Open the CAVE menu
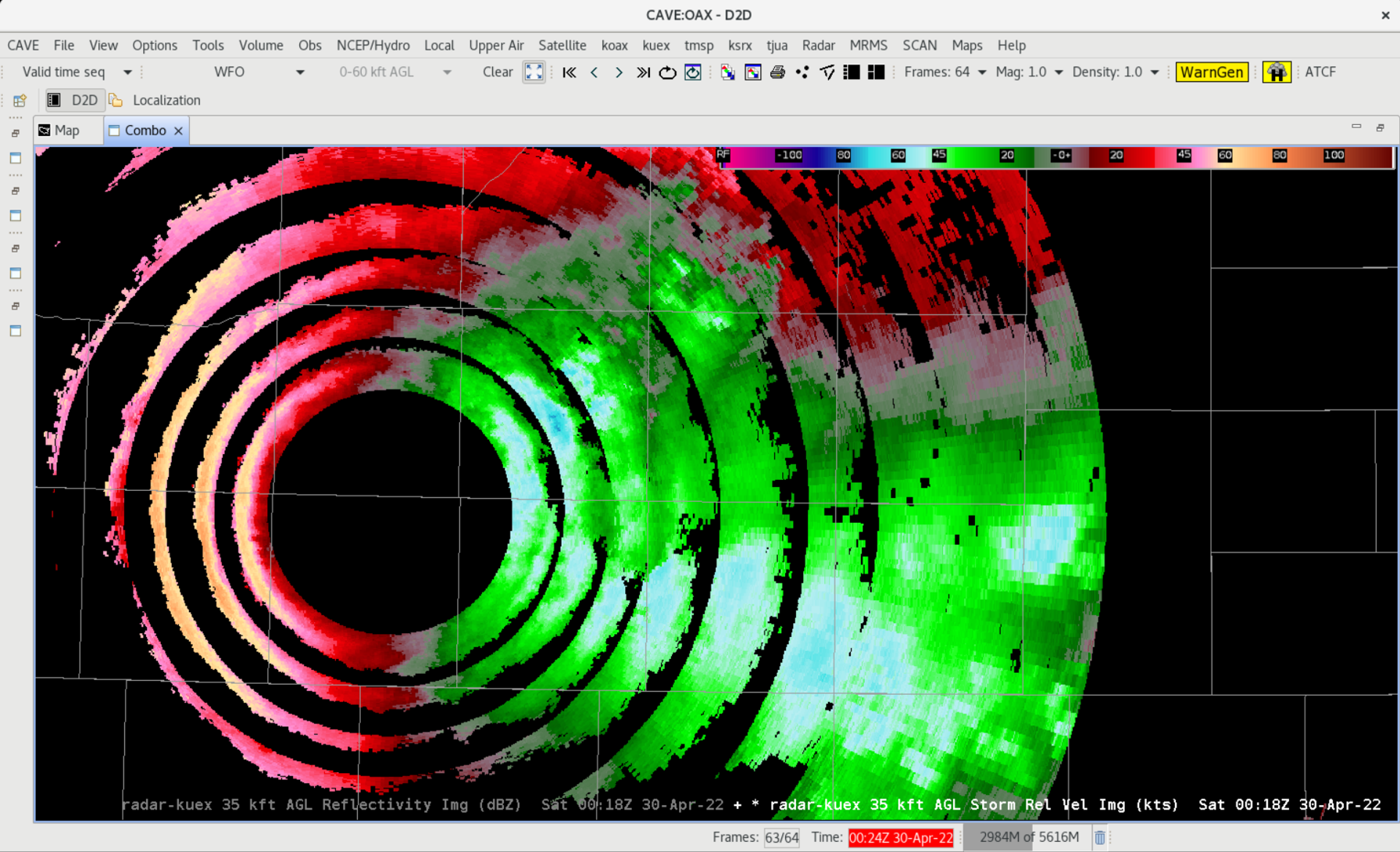This screenshot has width=1400, height=852. [23, 45]
